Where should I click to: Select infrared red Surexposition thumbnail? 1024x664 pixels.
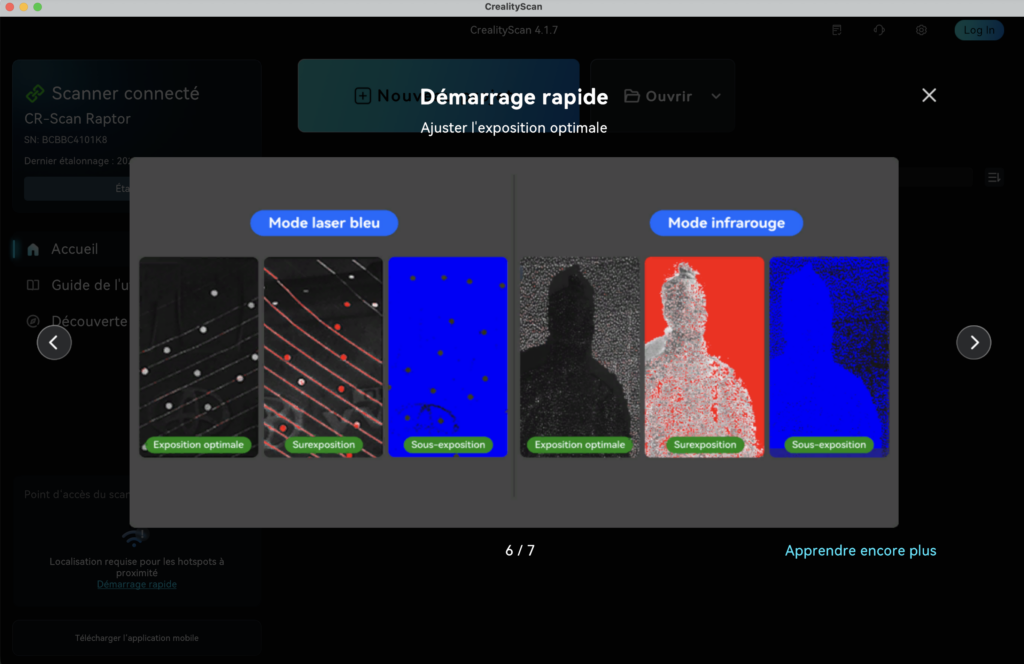click(704, 356)
